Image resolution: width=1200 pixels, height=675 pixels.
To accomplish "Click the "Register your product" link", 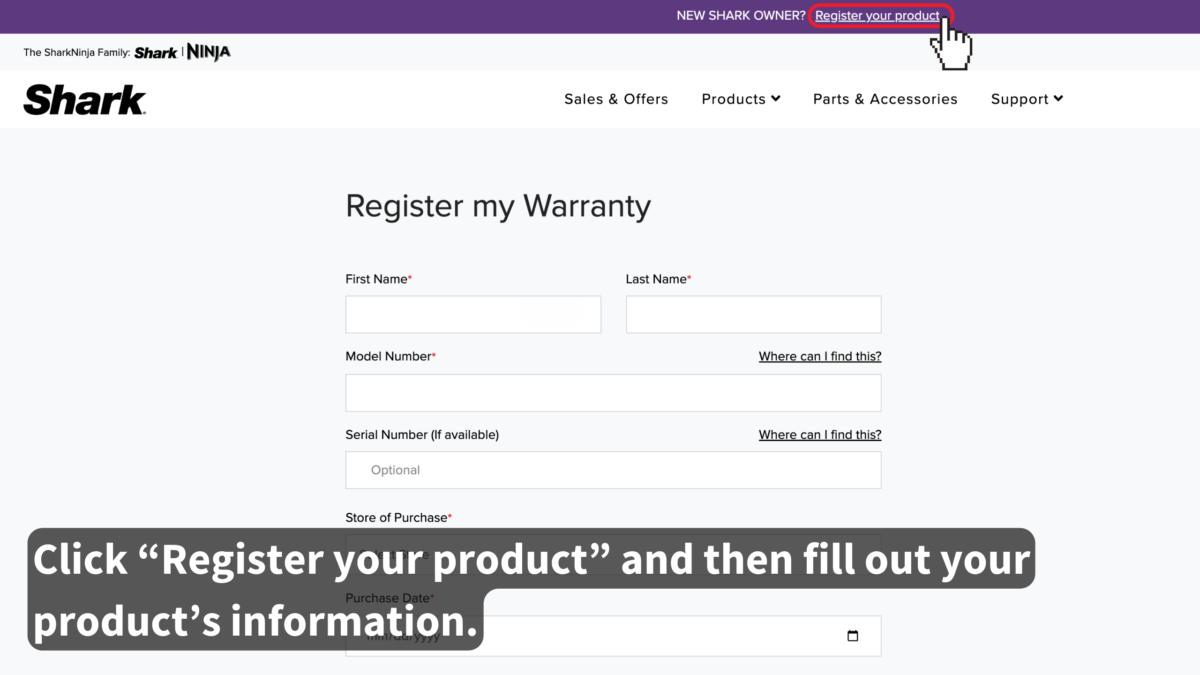I will pyautogui.click(x=877, y=16).
